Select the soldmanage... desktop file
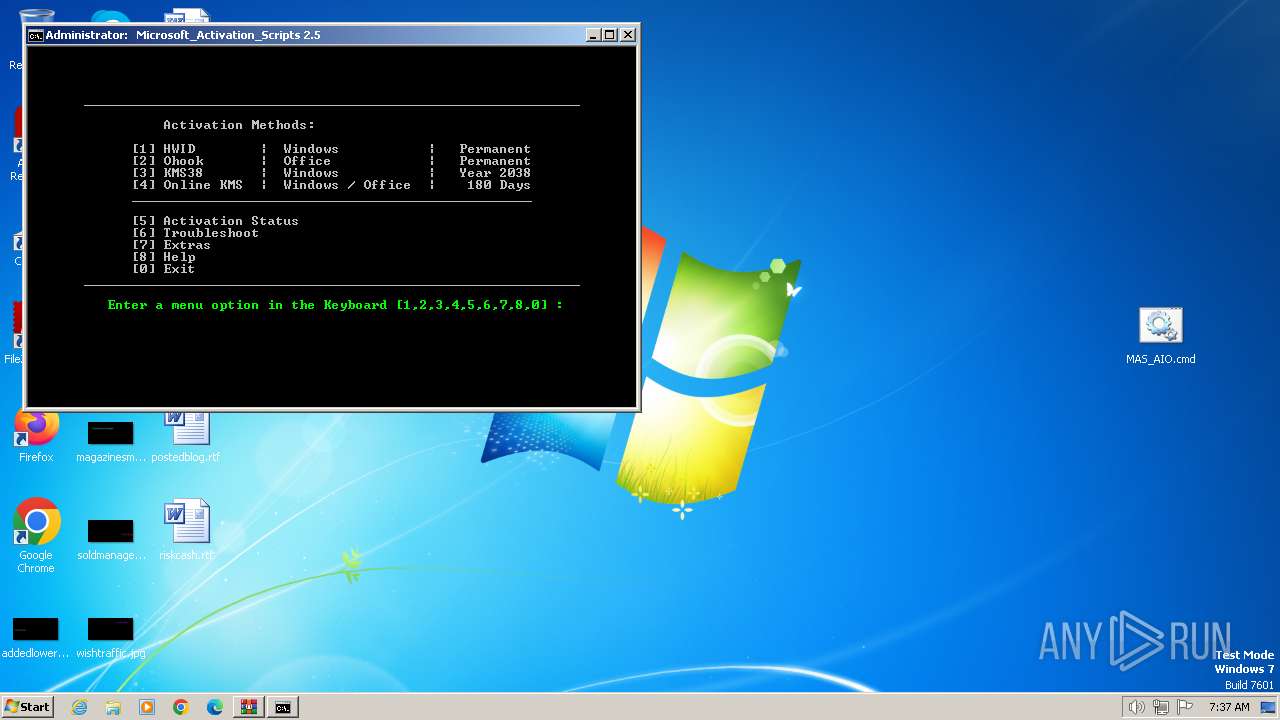This screenshot has width=1280, height=720. tap(111, 539)
